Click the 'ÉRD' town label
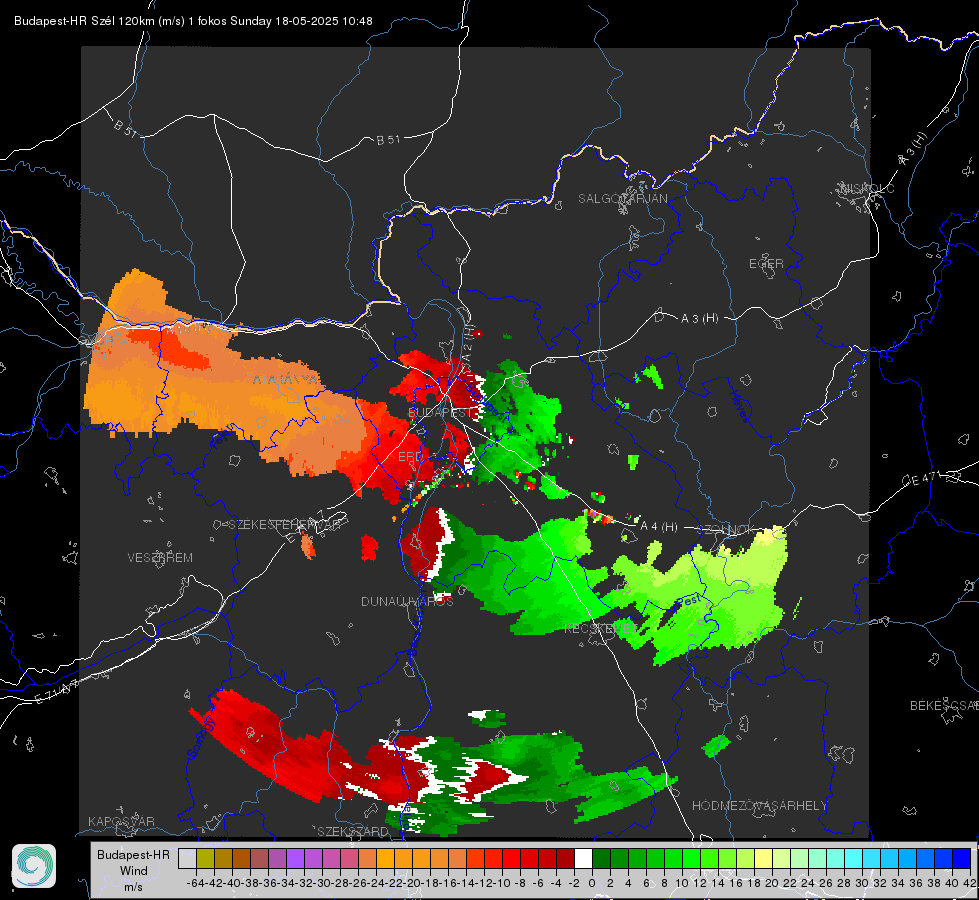The width and height of the screenshot is (979, 900). [x=410, y=457]
